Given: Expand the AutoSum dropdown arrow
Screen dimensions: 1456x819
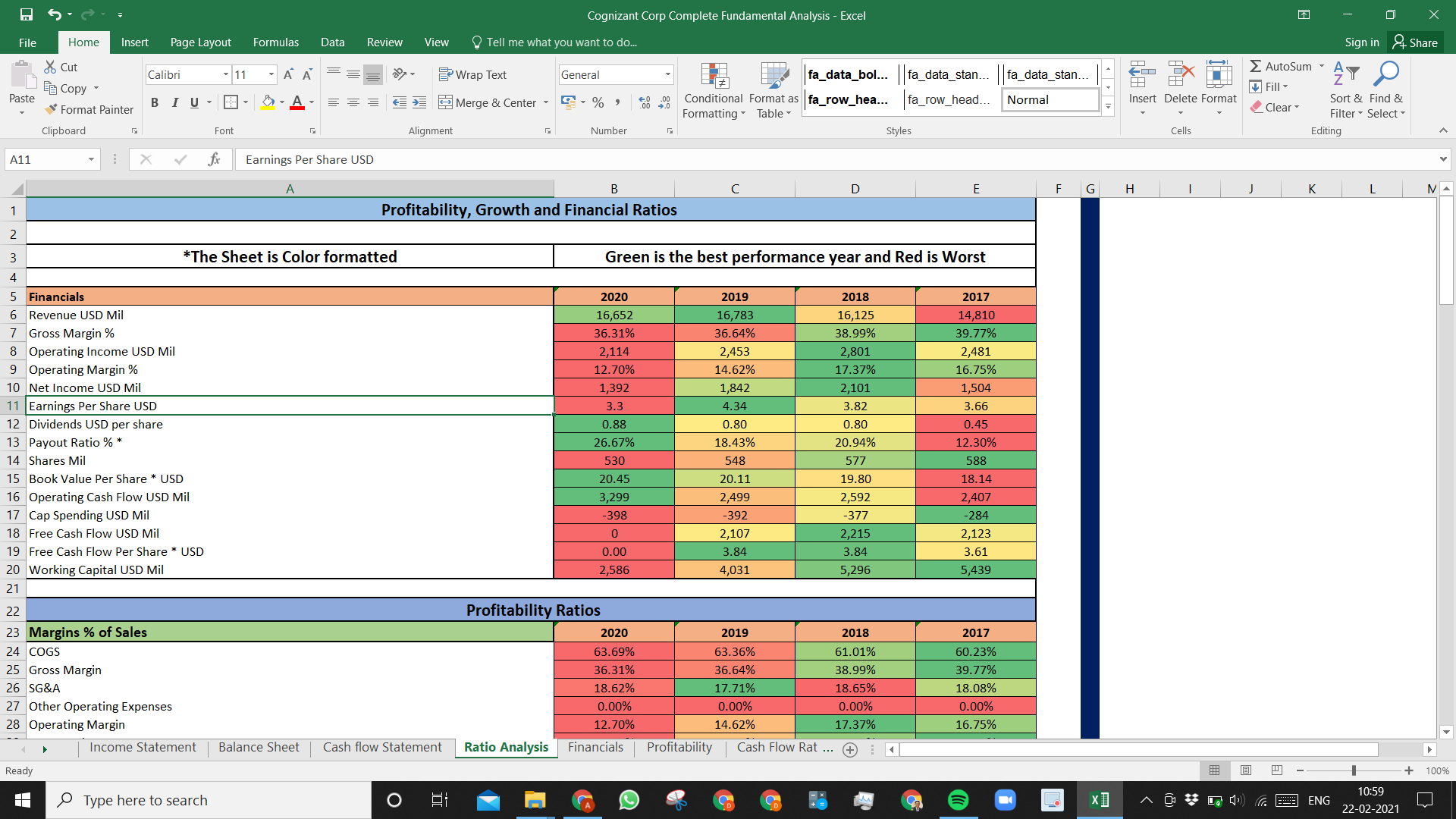Looking at the screenshot, I should point(1321,66).
